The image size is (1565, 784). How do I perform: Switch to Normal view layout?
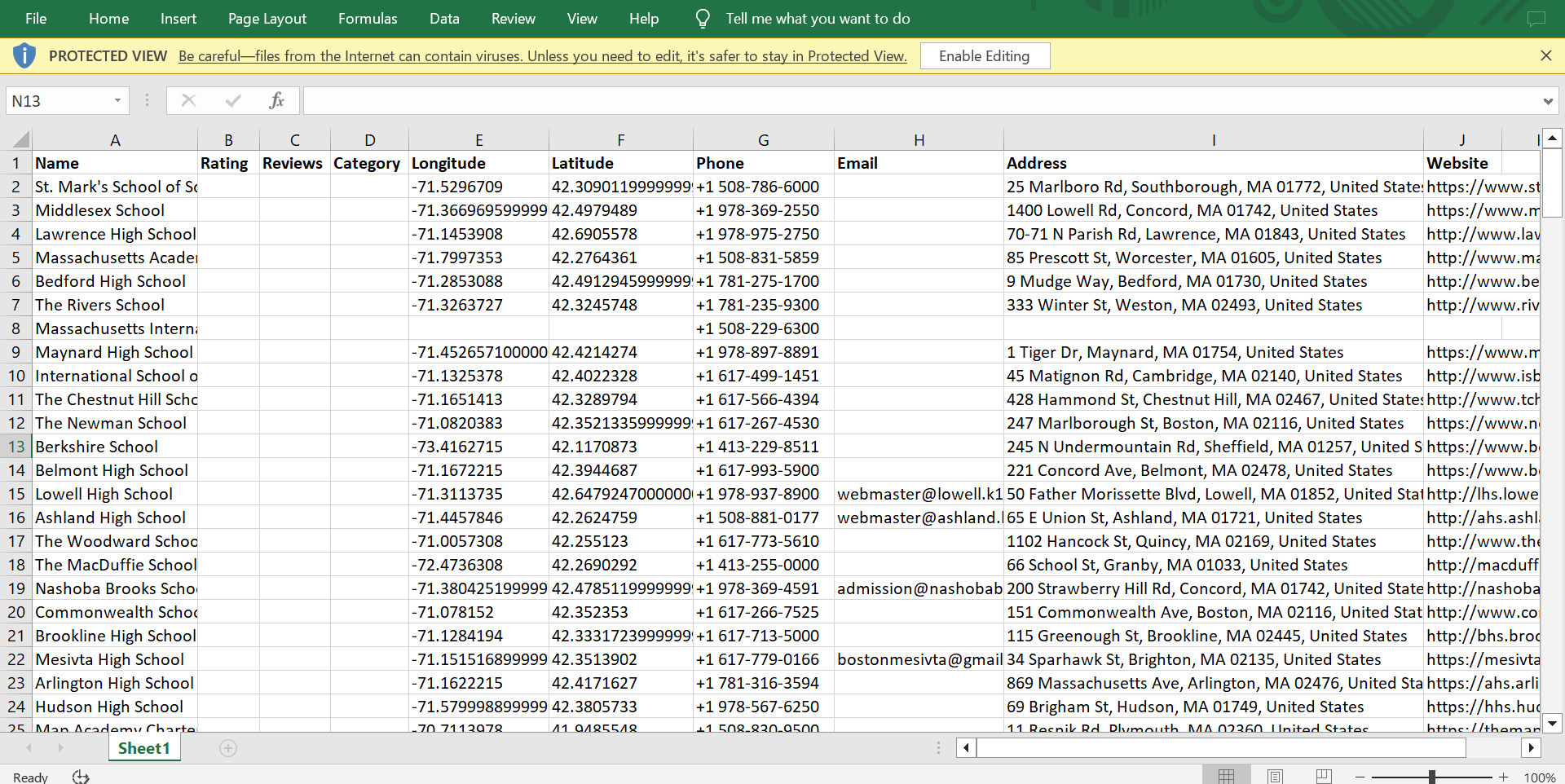coord(1226,777)
